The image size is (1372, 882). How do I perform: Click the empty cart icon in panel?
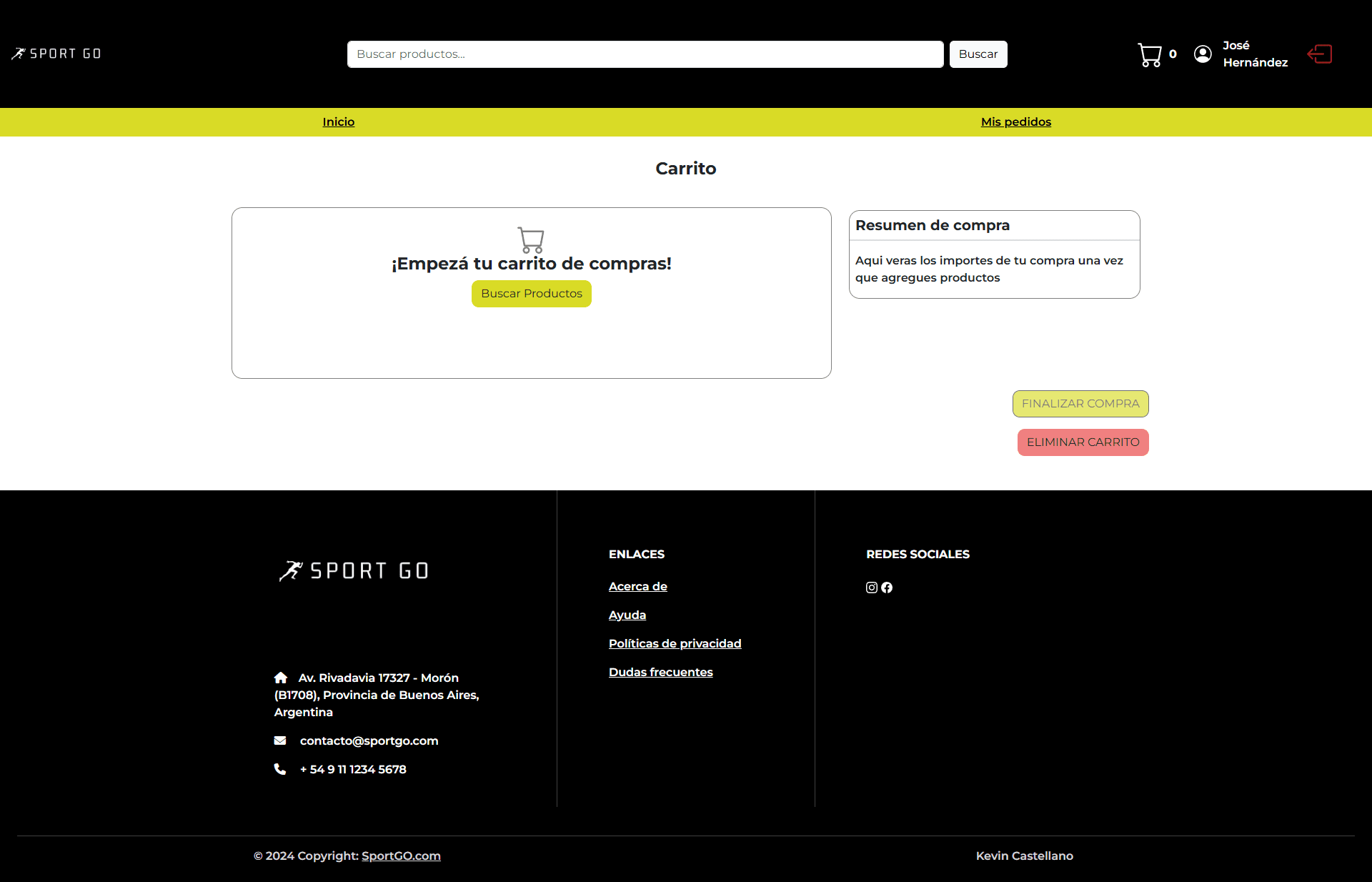point(531,240)
